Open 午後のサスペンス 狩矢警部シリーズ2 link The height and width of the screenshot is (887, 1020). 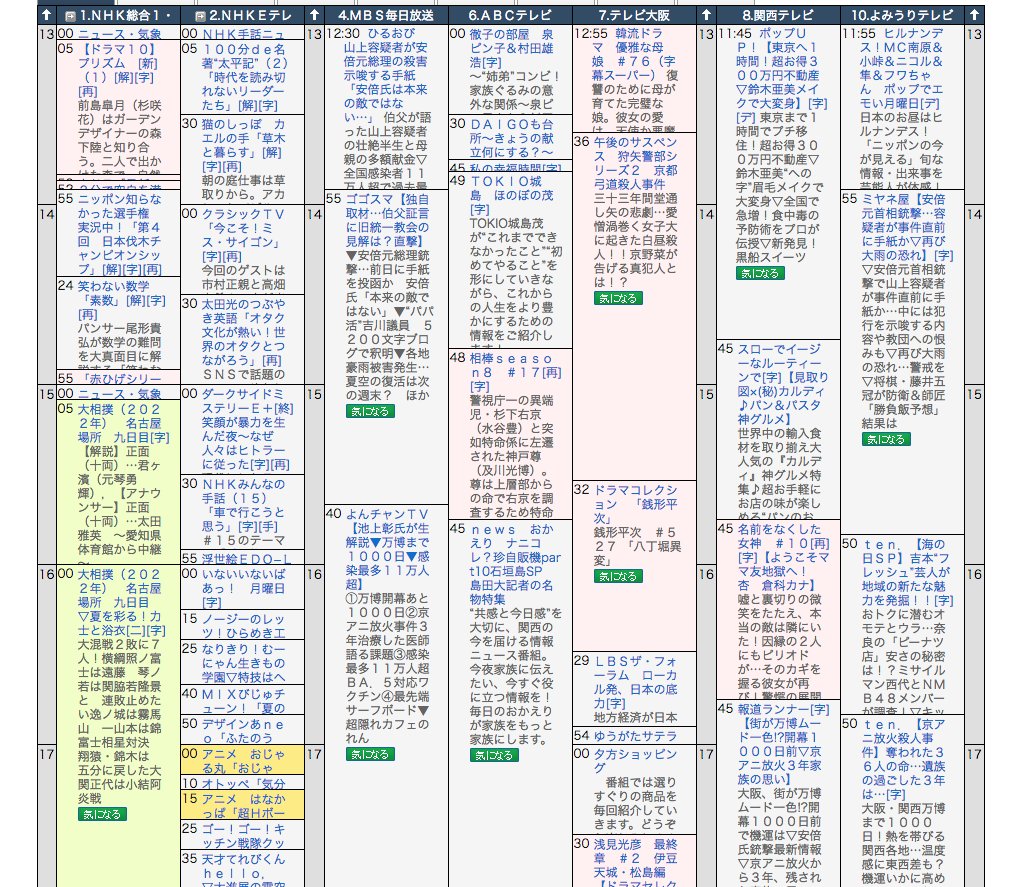coord(635,163)
